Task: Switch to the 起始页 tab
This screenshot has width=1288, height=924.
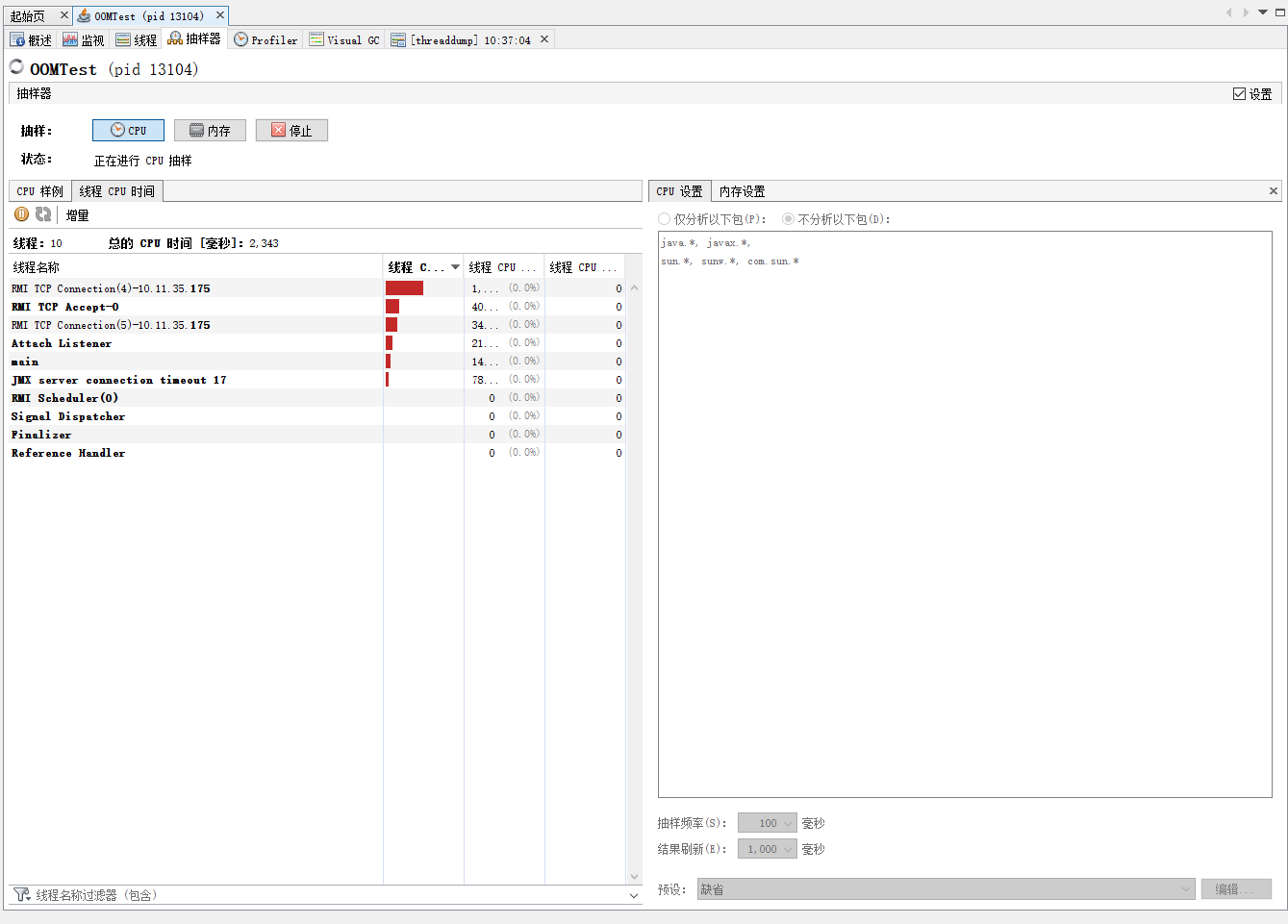Action: coord(28,15)
